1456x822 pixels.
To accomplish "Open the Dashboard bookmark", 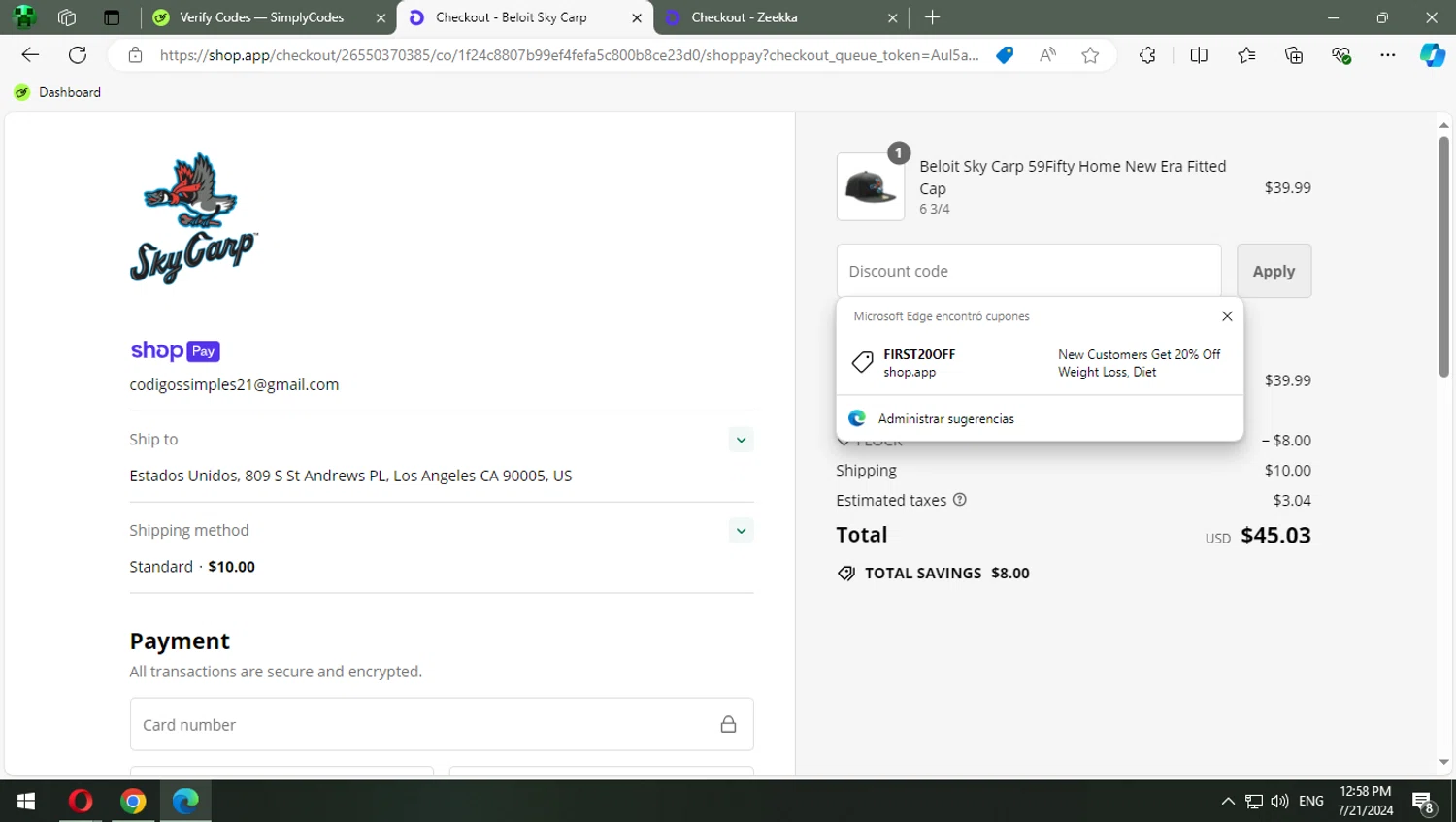I will pos(58,92).
